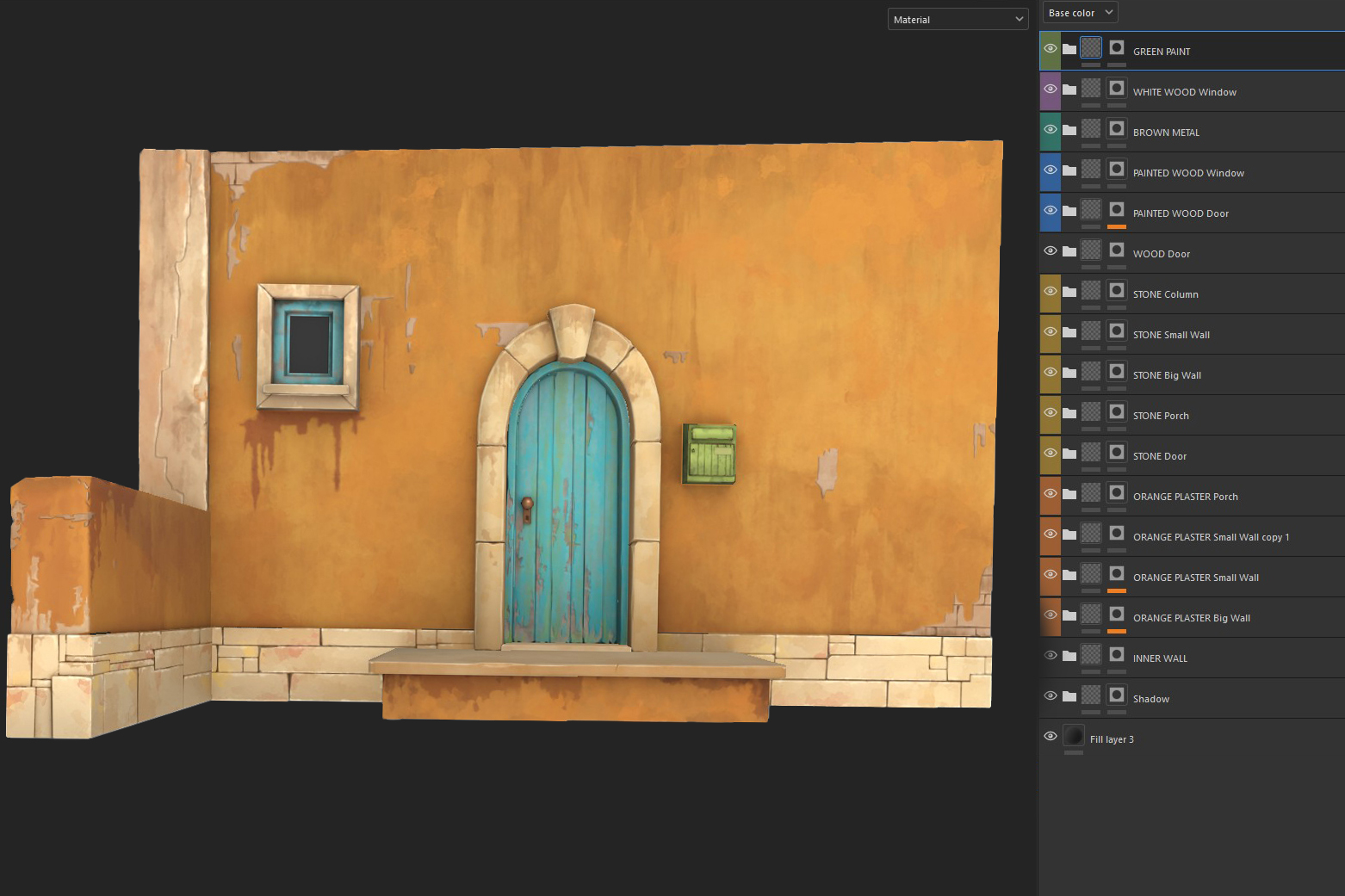Viewport: 1345px width, 896px height.
Task: Hide the GREEN PAINT group
Action: [1051, 48]
